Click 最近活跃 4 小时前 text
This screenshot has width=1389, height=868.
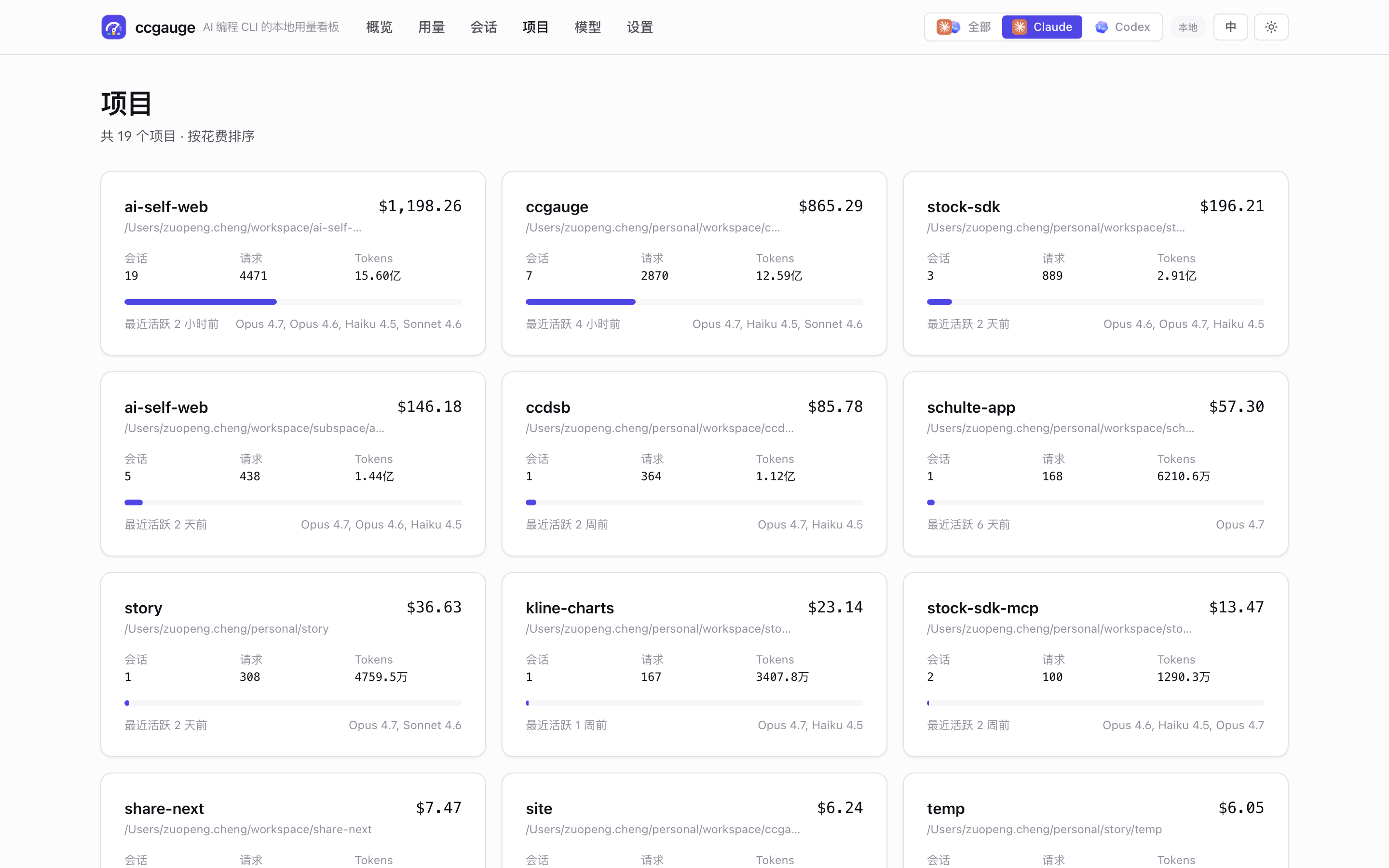click(x=573, y=324)
